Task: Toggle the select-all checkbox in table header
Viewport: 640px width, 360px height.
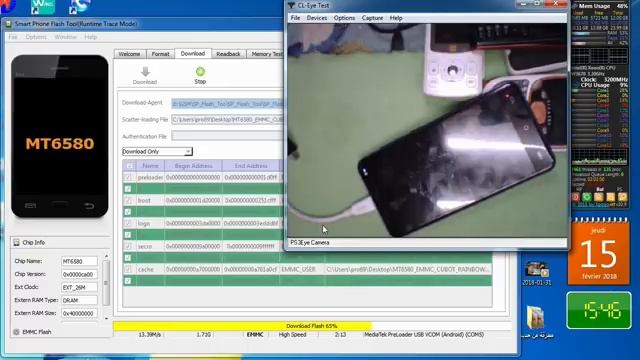Action: [129, 166]
